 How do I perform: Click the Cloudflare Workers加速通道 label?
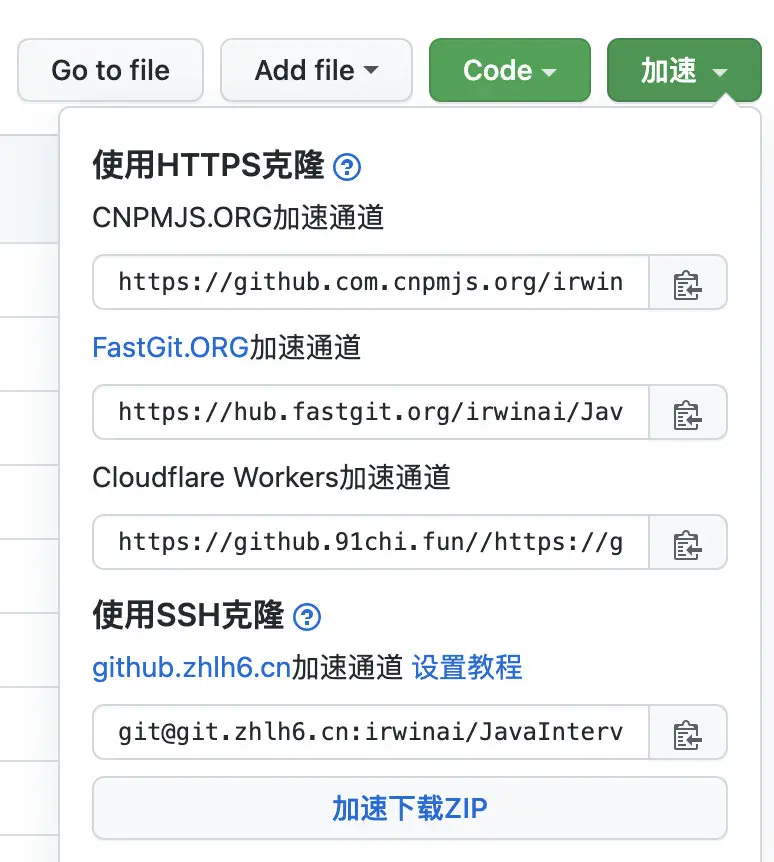click(271, 478)
